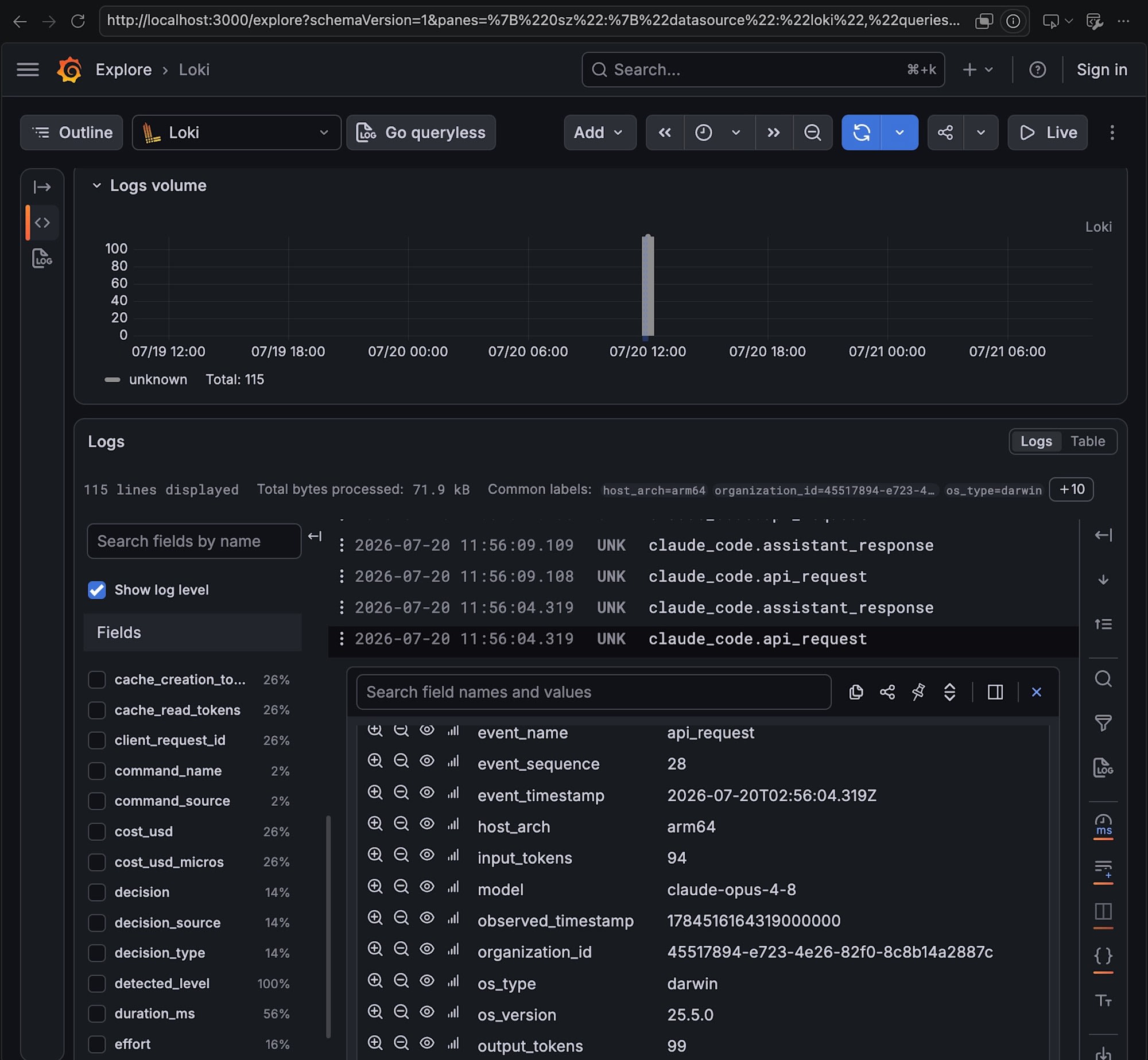1148x1060 pixels.
Task: Click the log volume bar at 07/20 12:00
Action: (647, 285)
